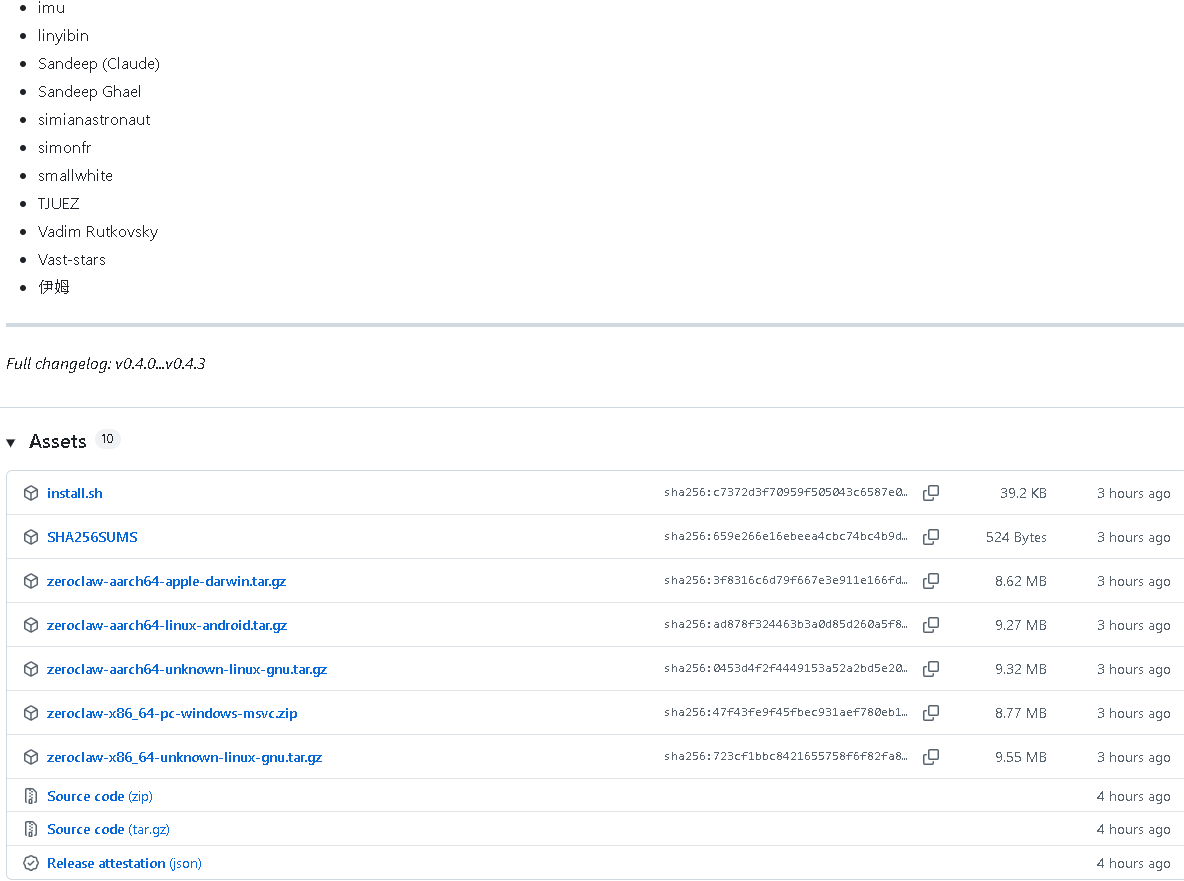Download zeroclaw-x86_64-unknown-linux-gnu.tar.gz
This screenshot has width=1184, height=881.
(184, 757)
